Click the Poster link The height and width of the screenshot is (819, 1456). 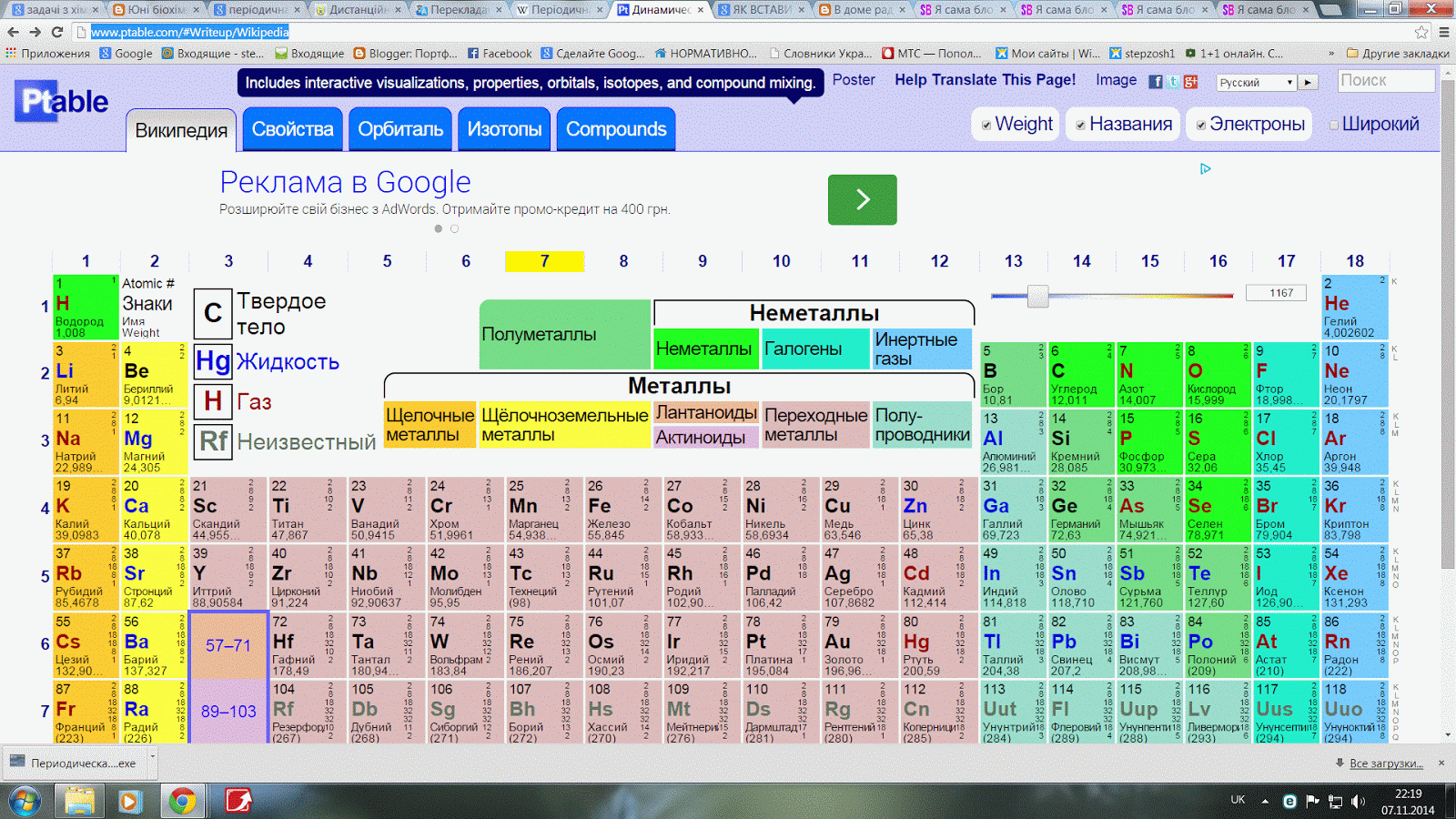[x=854, y=80]
